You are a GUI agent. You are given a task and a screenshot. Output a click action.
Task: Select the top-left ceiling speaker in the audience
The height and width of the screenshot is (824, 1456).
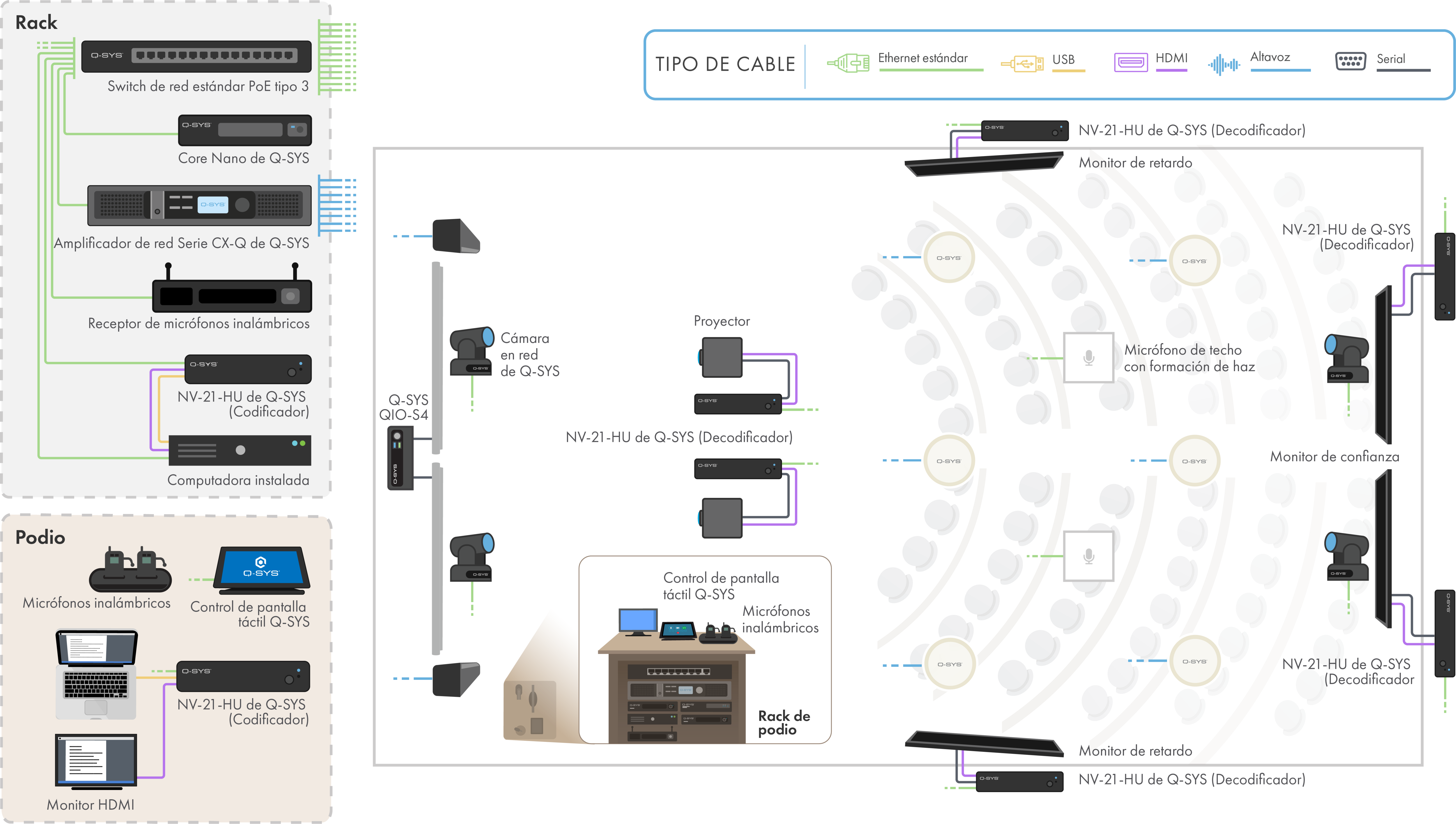(x=949, y=257)
